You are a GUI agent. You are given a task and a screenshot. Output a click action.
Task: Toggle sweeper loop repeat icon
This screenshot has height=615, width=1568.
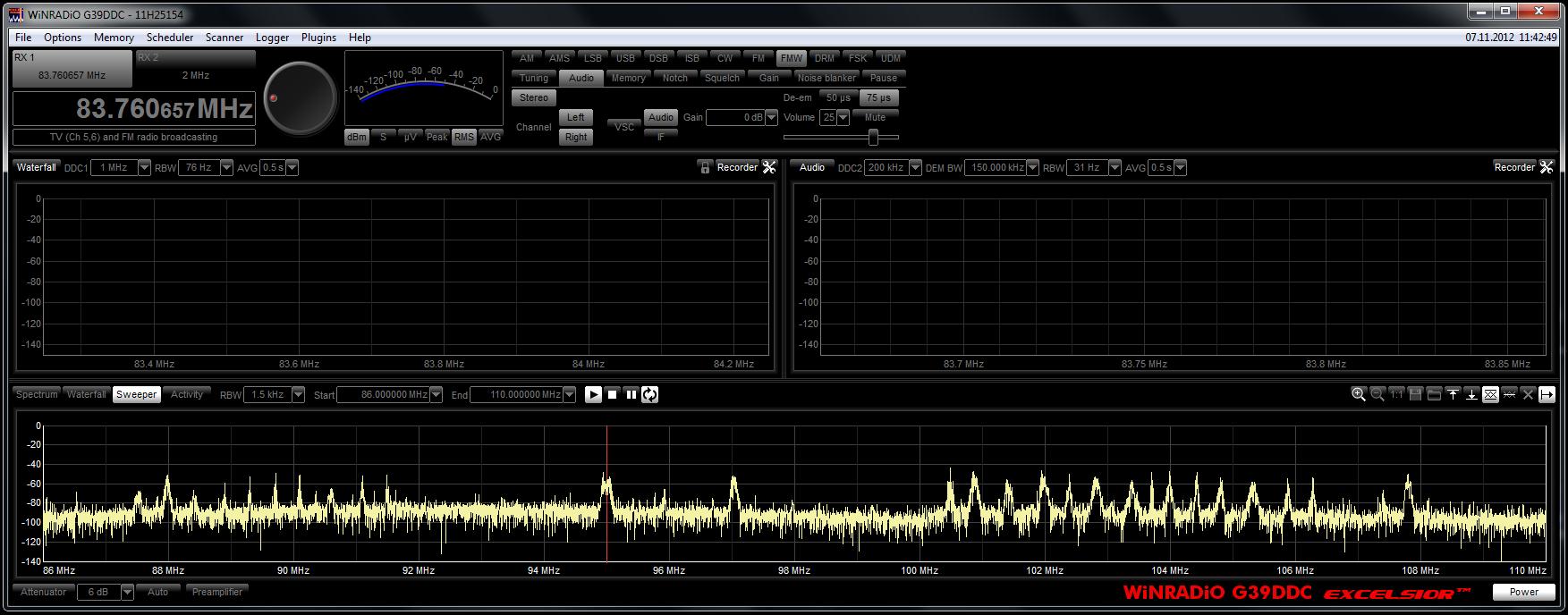[650, 394]
